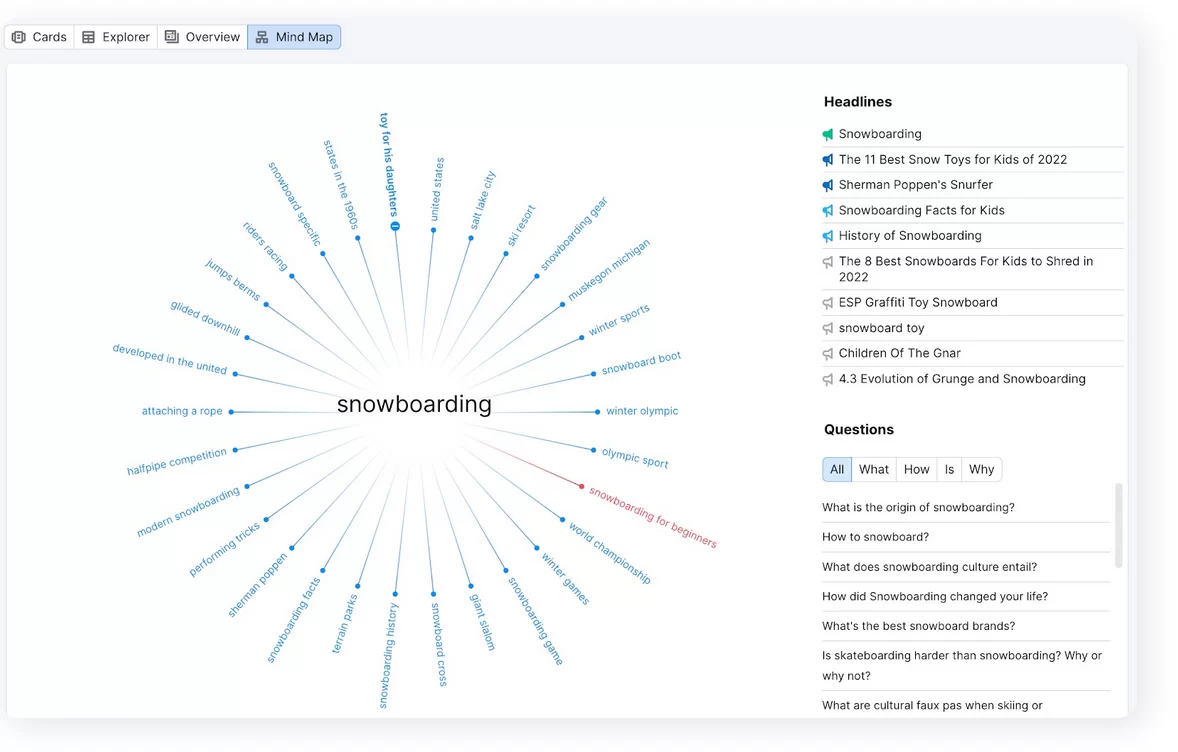
Task: Select the 'modern snowboarding' mind map node
Action: coord(189,512)
